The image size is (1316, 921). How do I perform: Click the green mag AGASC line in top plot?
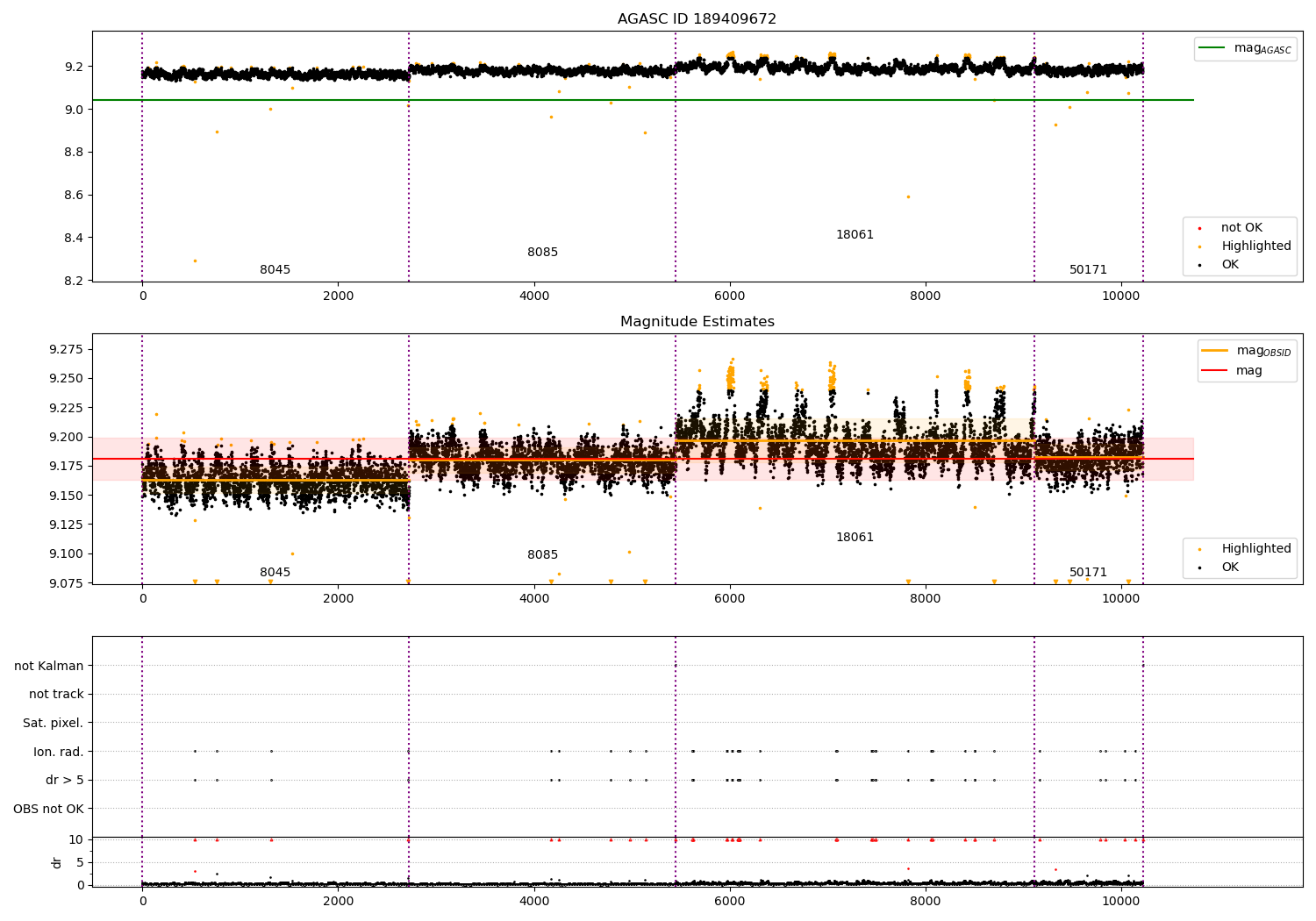coord(642,100)
